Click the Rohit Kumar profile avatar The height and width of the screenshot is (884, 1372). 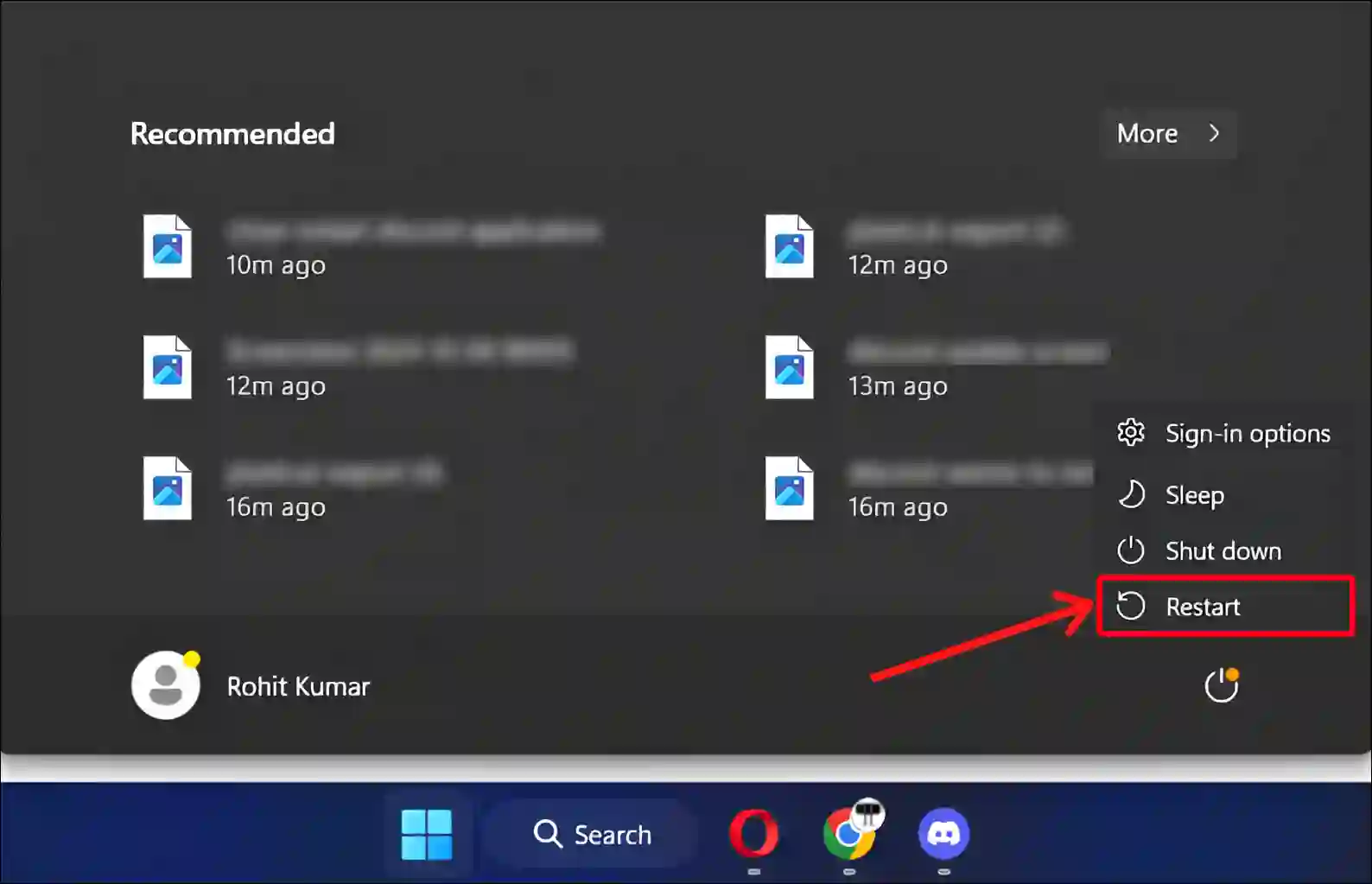166,685
